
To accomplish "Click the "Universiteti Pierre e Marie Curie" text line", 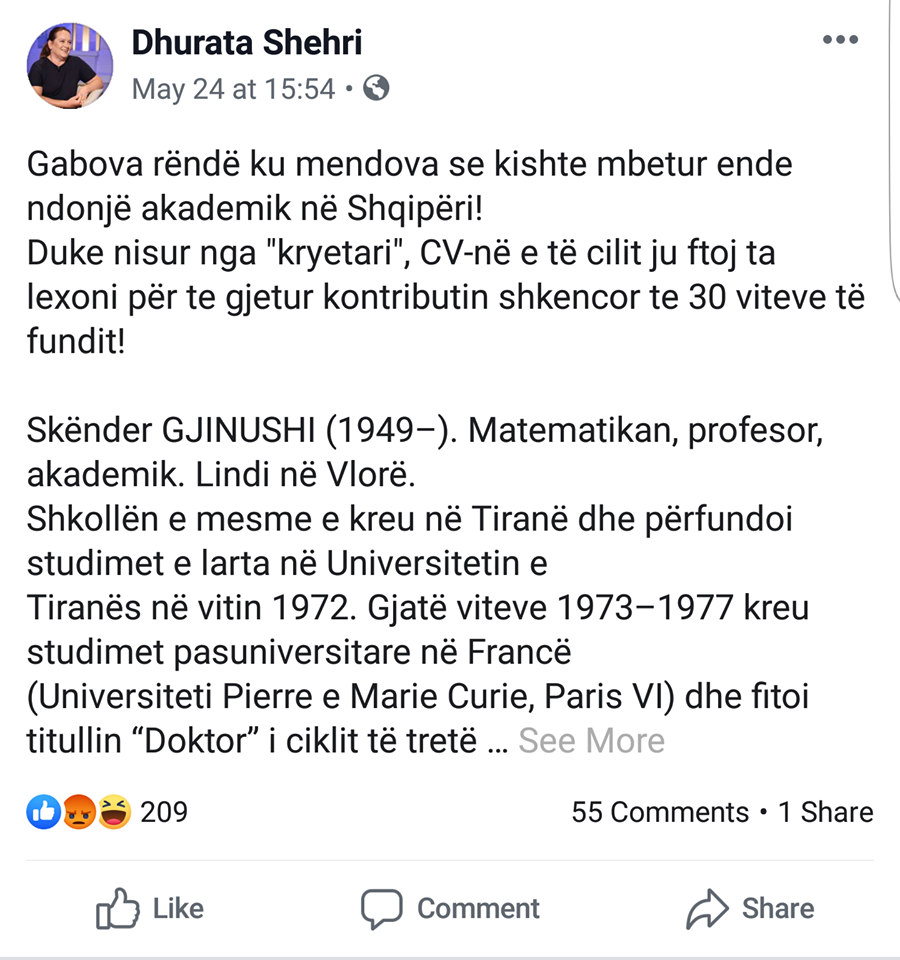I will pos(418,696).
